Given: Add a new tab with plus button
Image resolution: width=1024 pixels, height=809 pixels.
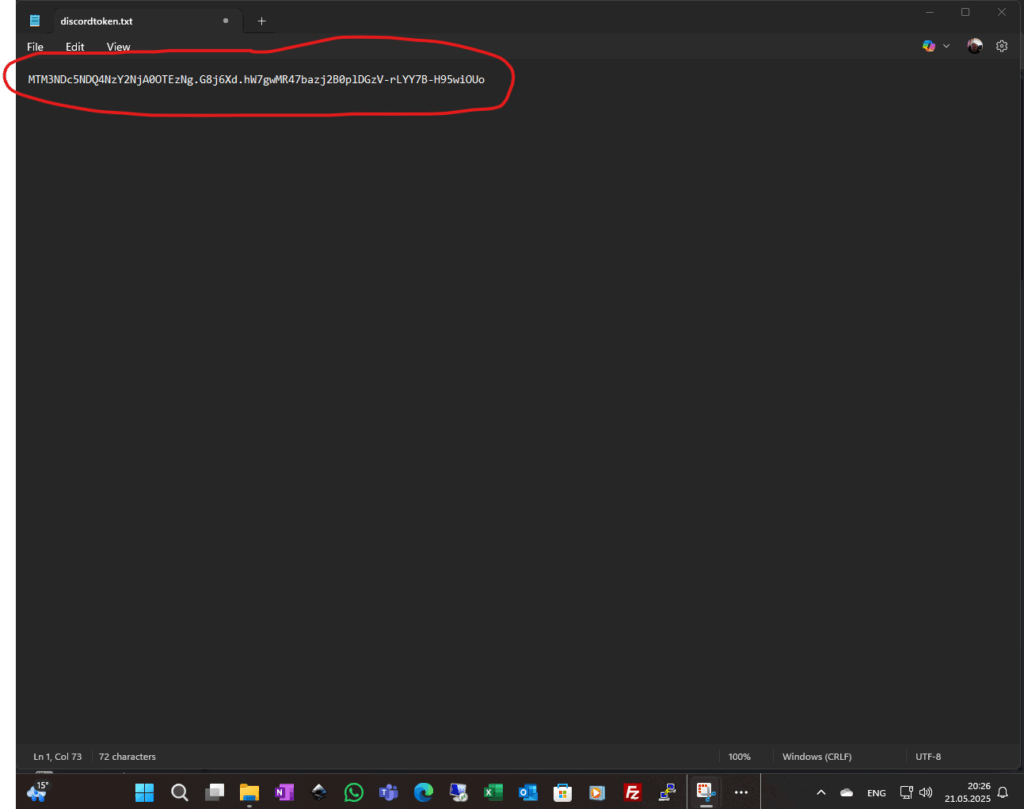Looking at the screenshot, I should 261,21.
